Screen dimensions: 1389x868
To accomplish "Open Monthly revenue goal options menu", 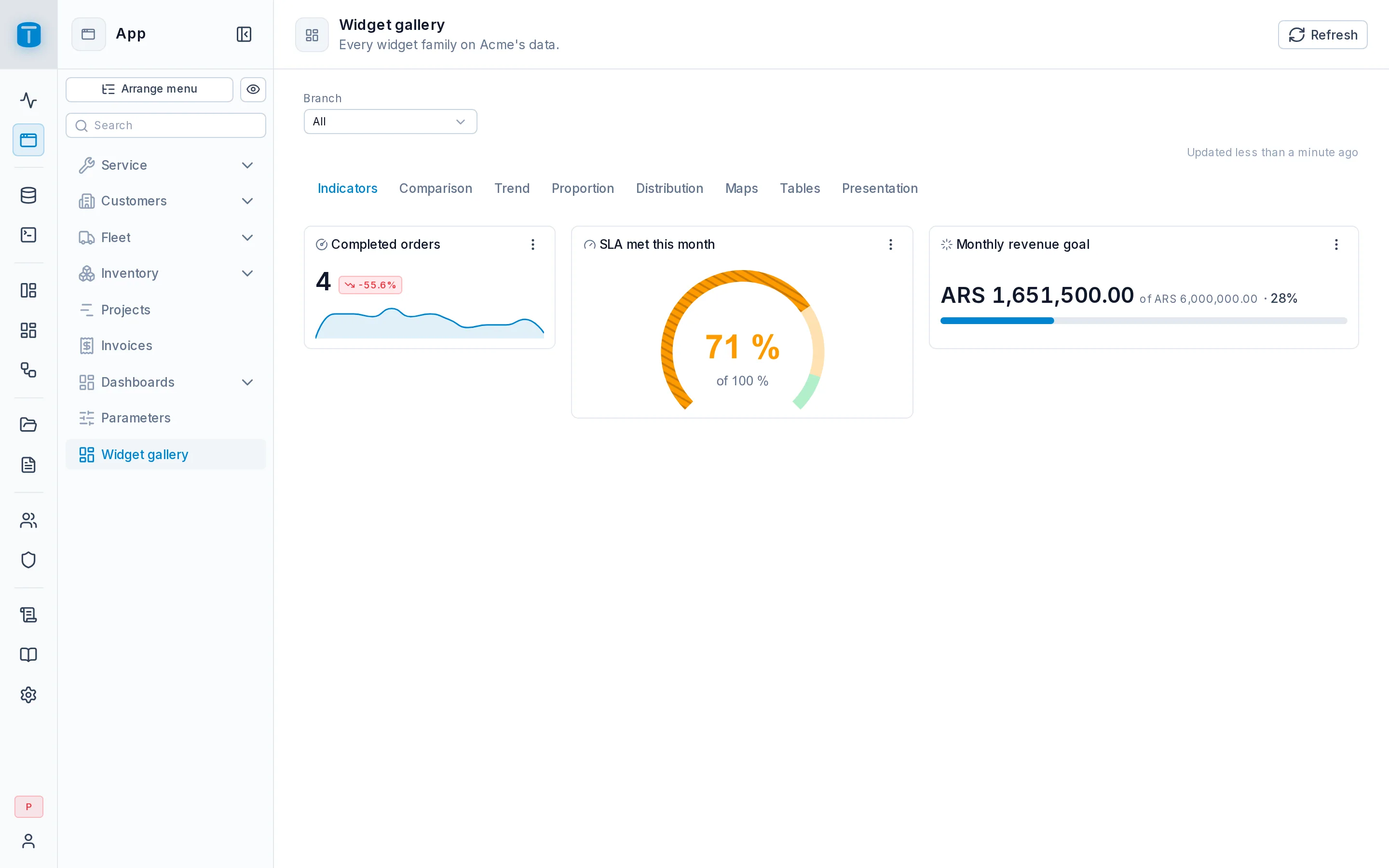I will point(1336,244).
